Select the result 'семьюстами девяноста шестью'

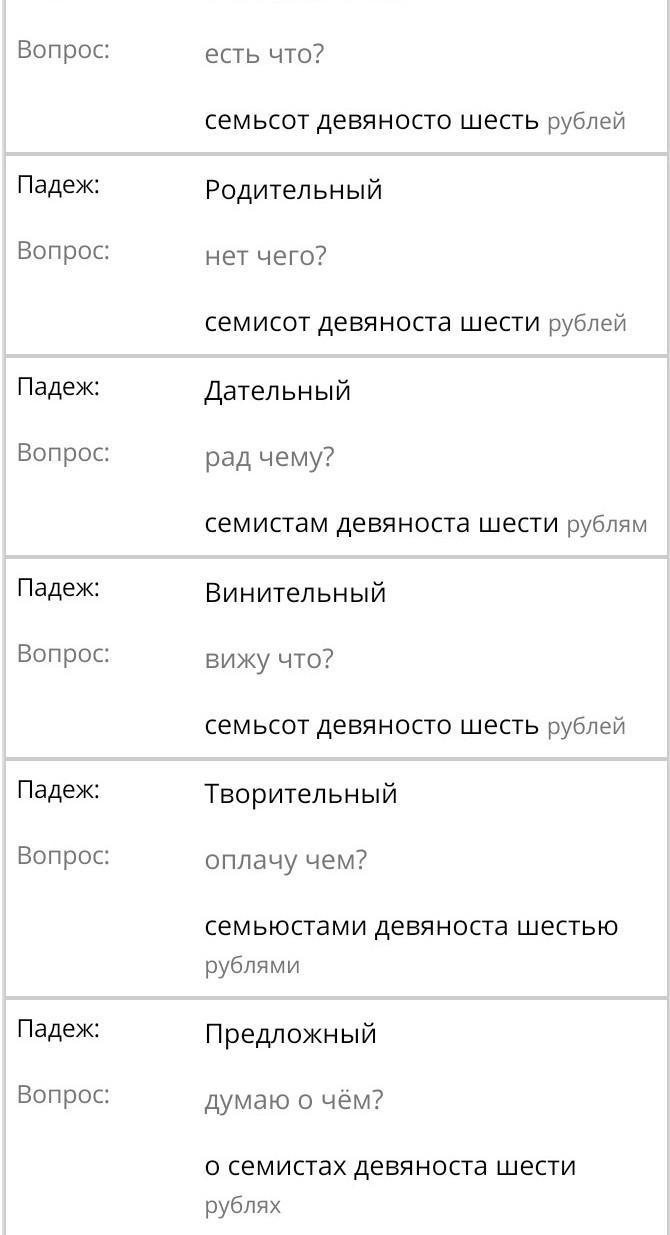(x=412, y=926)
